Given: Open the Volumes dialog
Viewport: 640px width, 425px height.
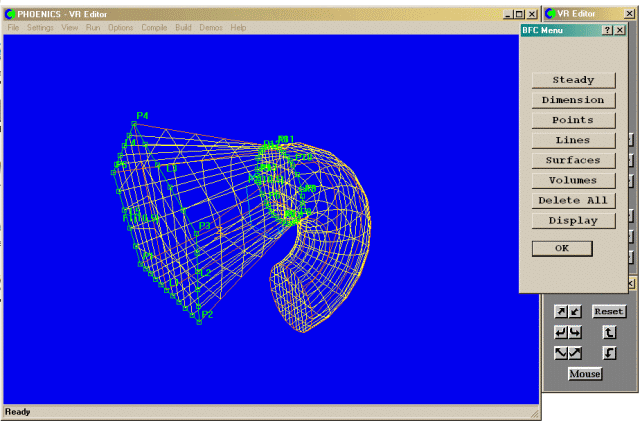Looking at the screenshot, I should coord(573,180).
